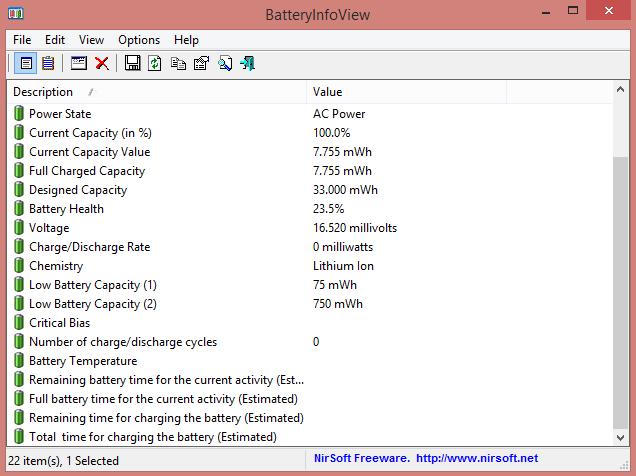Viewport: 636px width, 476px height.
Task: Close the BatteryInfoView window
Action: pyautogui.click(x=608, y=11)
